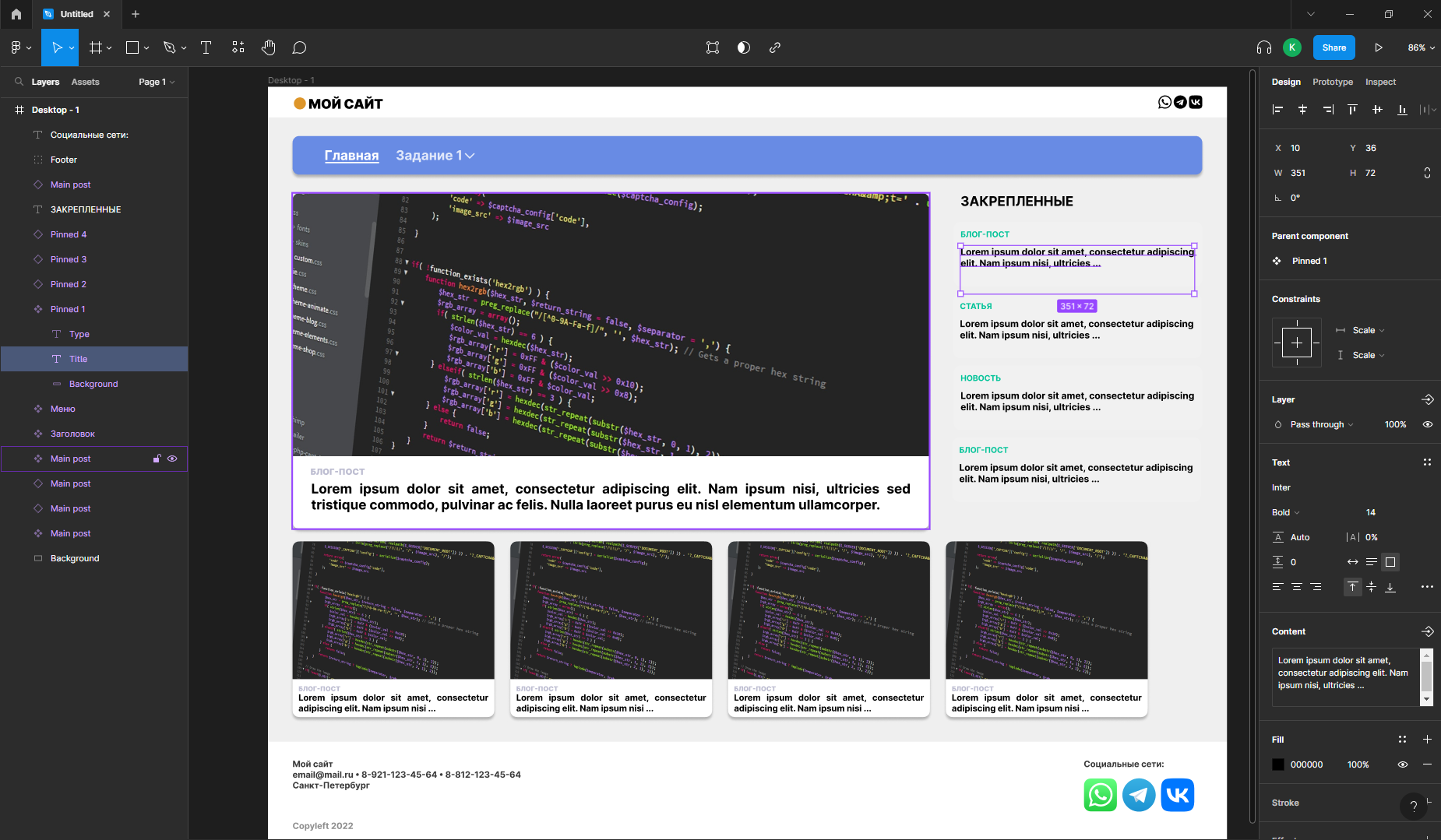This screenshot has width=1441, height=840.
Task: Select the Hand tool
Action: click(268, 47)
